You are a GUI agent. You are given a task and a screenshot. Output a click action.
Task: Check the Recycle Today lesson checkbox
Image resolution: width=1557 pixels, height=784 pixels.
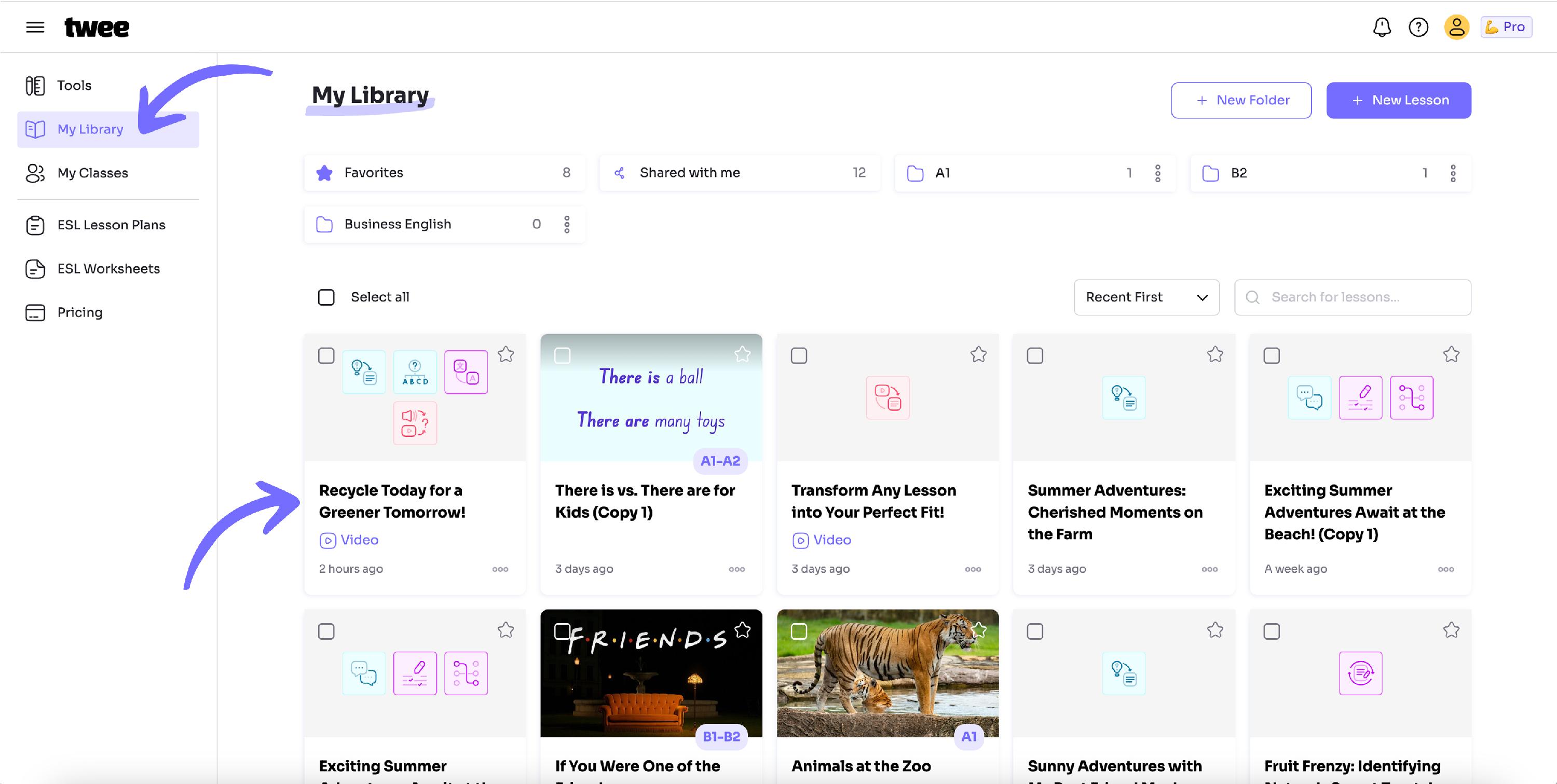tap(326, 355)
